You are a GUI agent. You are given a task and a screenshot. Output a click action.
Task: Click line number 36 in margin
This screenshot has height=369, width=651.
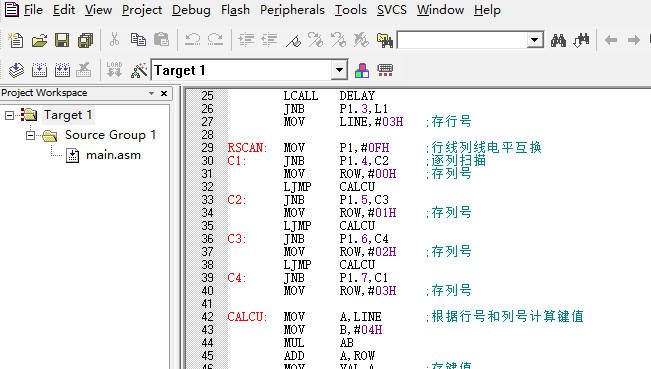(x=207, y=239)
